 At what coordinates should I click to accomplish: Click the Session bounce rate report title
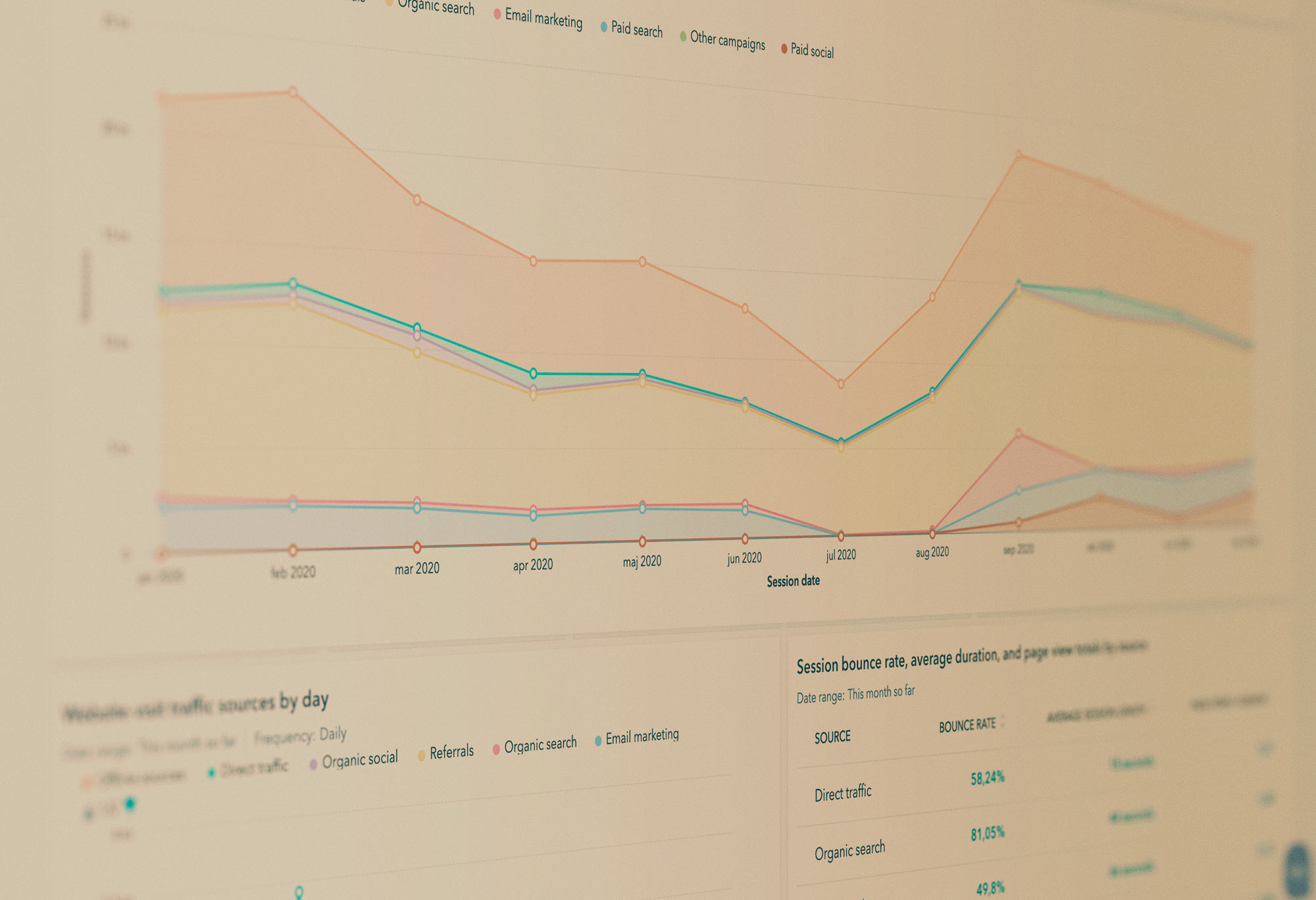tap(972, 658)
